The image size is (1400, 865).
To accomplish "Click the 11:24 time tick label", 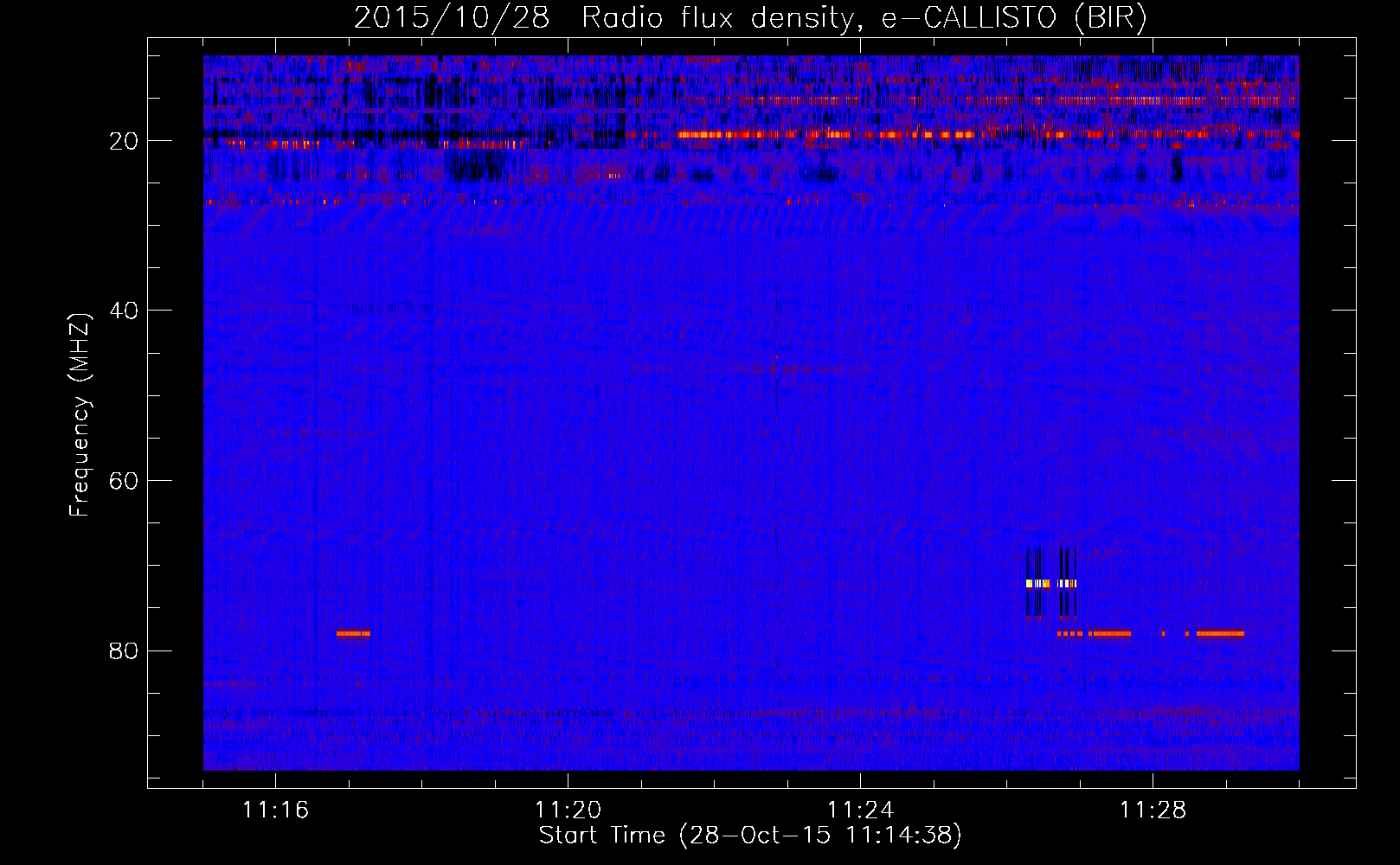I will click(x=860, y=811).
